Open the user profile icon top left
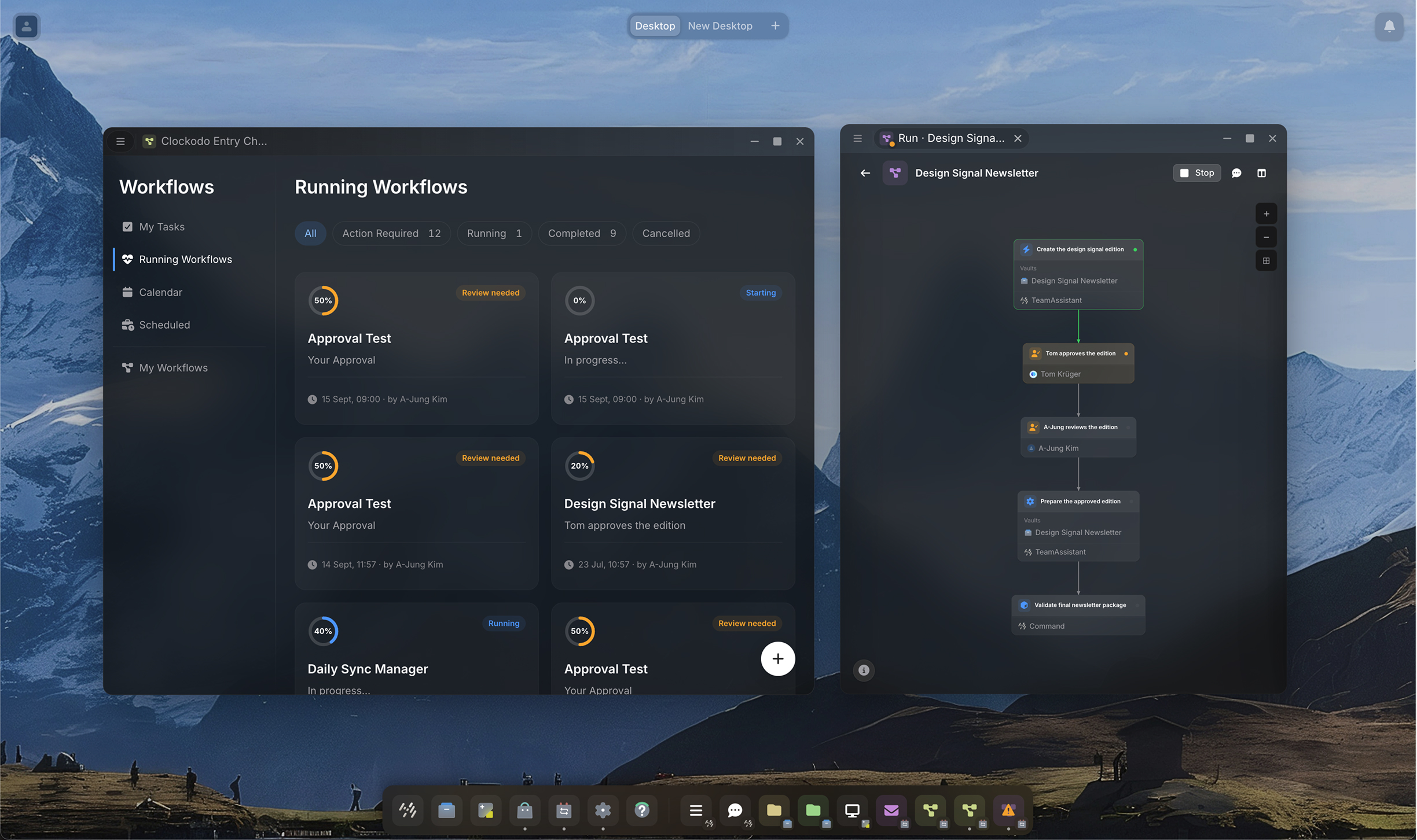Screen dimensions: 1417x840 click(x=26, y=26)
